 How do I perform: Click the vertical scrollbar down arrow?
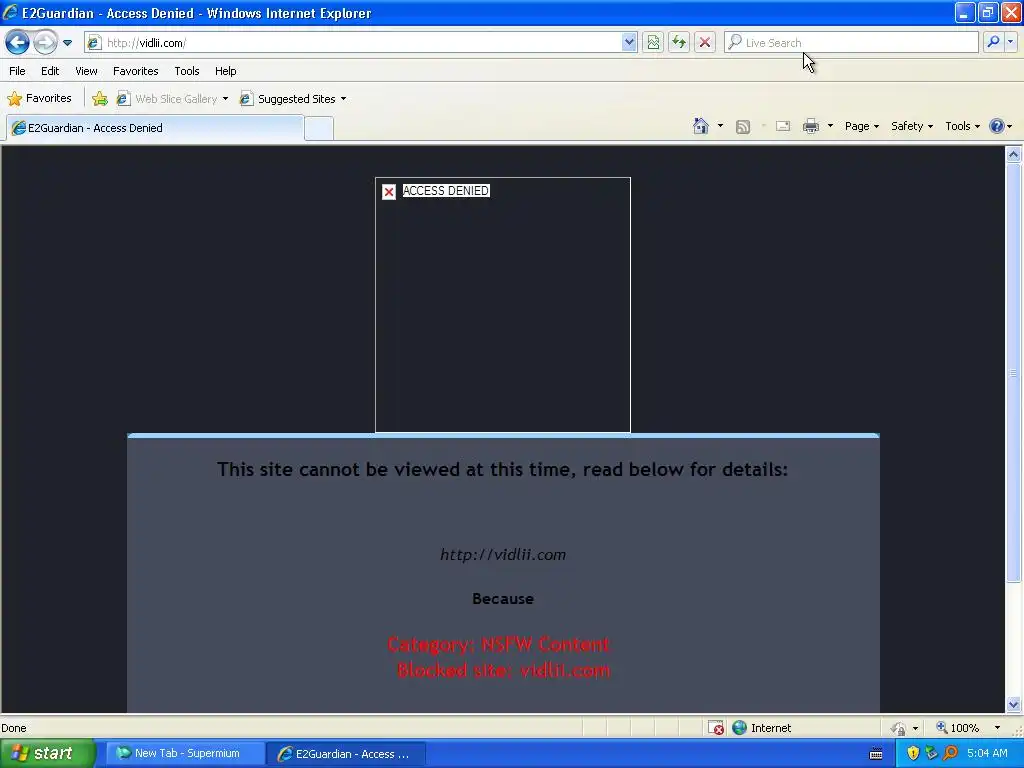coord(1014,704)
